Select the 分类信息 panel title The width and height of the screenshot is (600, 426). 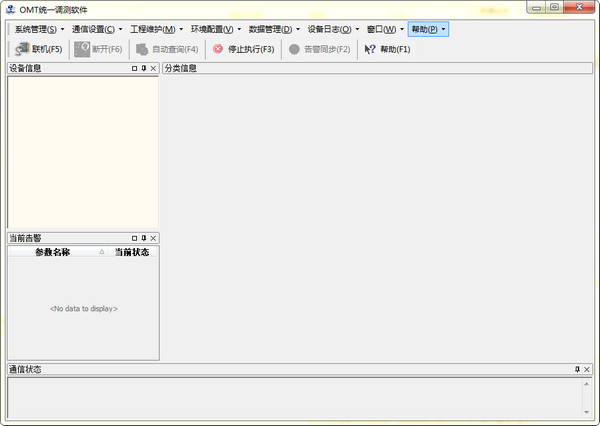click(x=181, y=68)
